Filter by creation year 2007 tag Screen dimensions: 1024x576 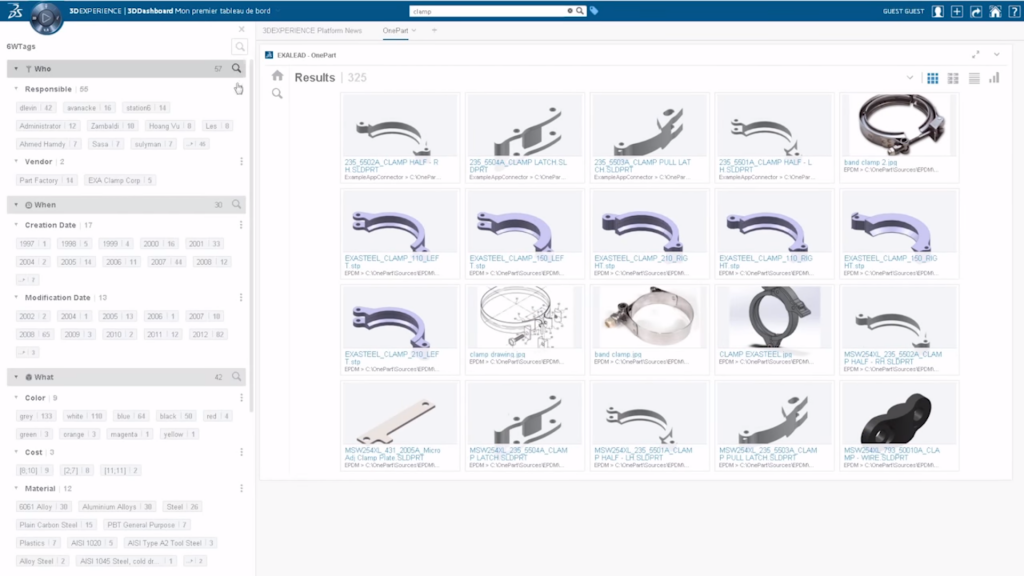pyautogui.click(x=166, y=262)
